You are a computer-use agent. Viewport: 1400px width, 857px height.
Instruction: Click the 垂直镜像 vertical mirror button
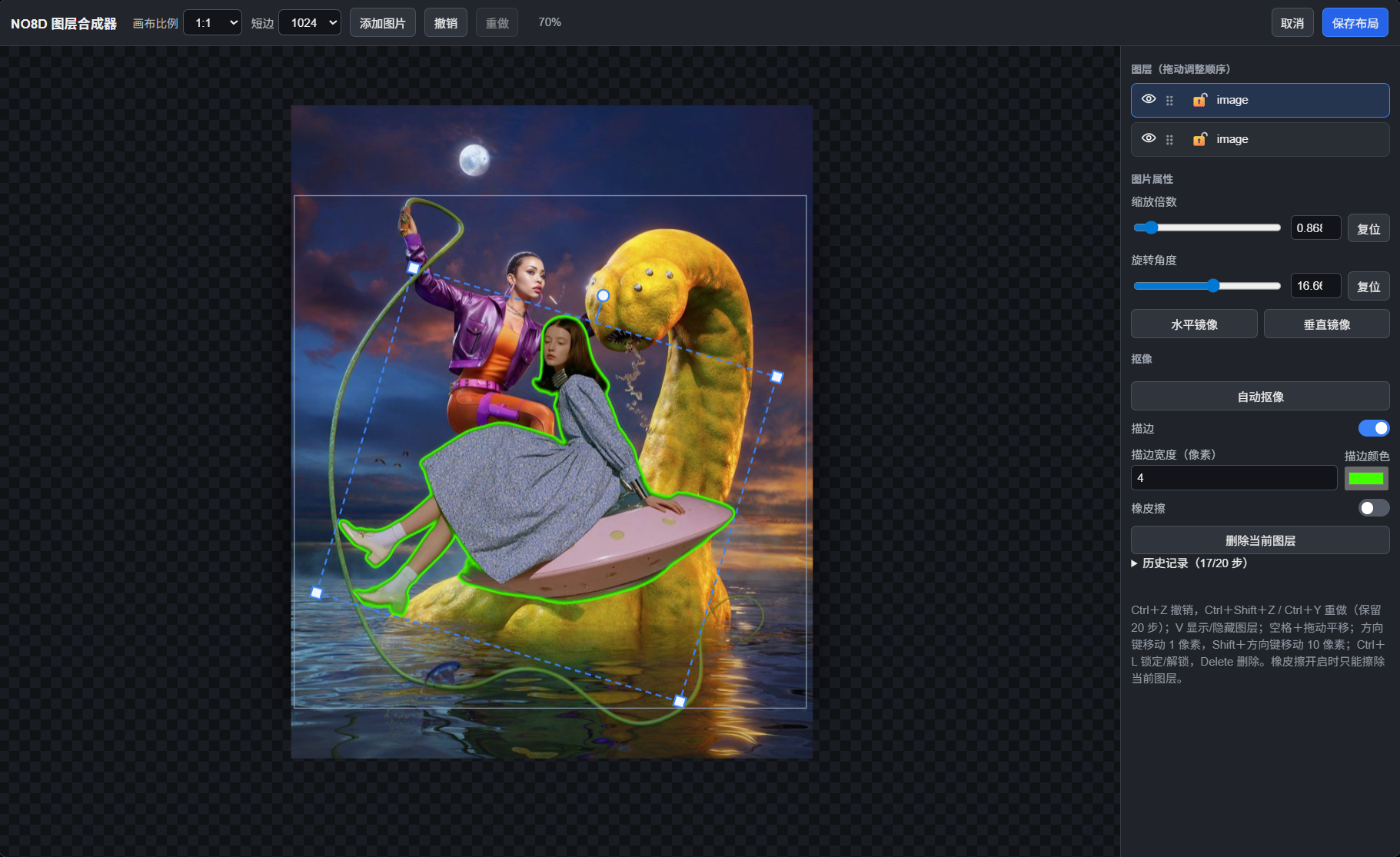click(x=1327, y=324)
